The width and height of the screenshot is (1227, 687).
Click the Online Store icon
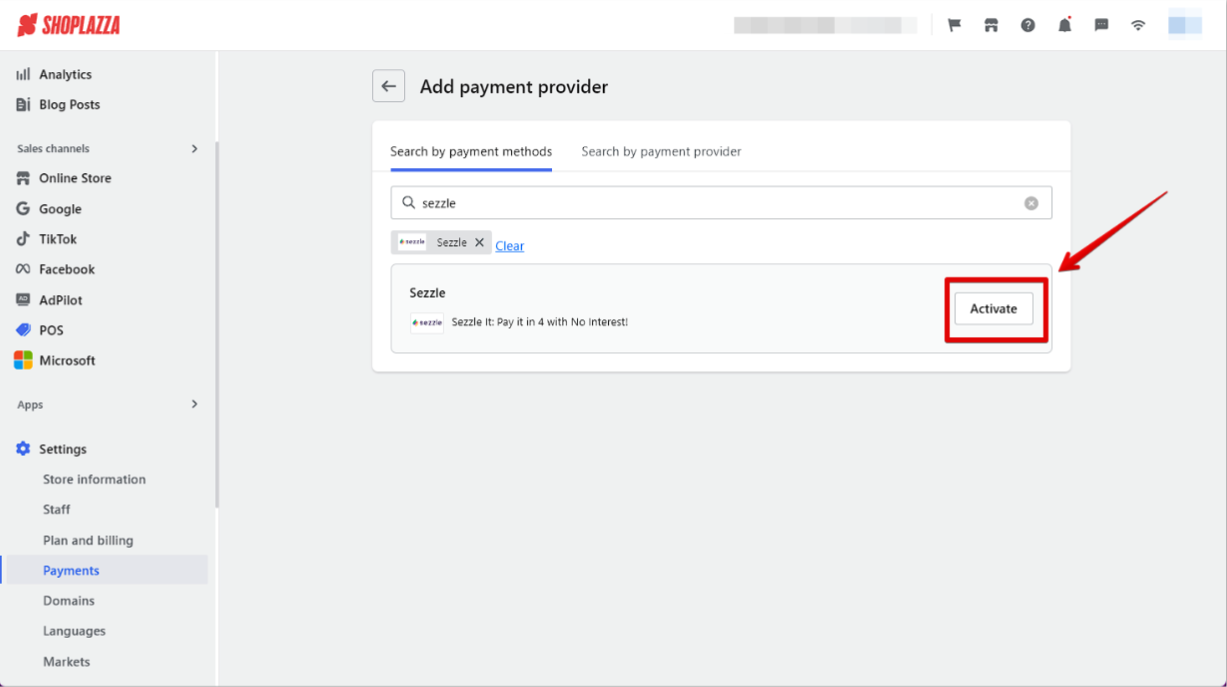(23, 178)
